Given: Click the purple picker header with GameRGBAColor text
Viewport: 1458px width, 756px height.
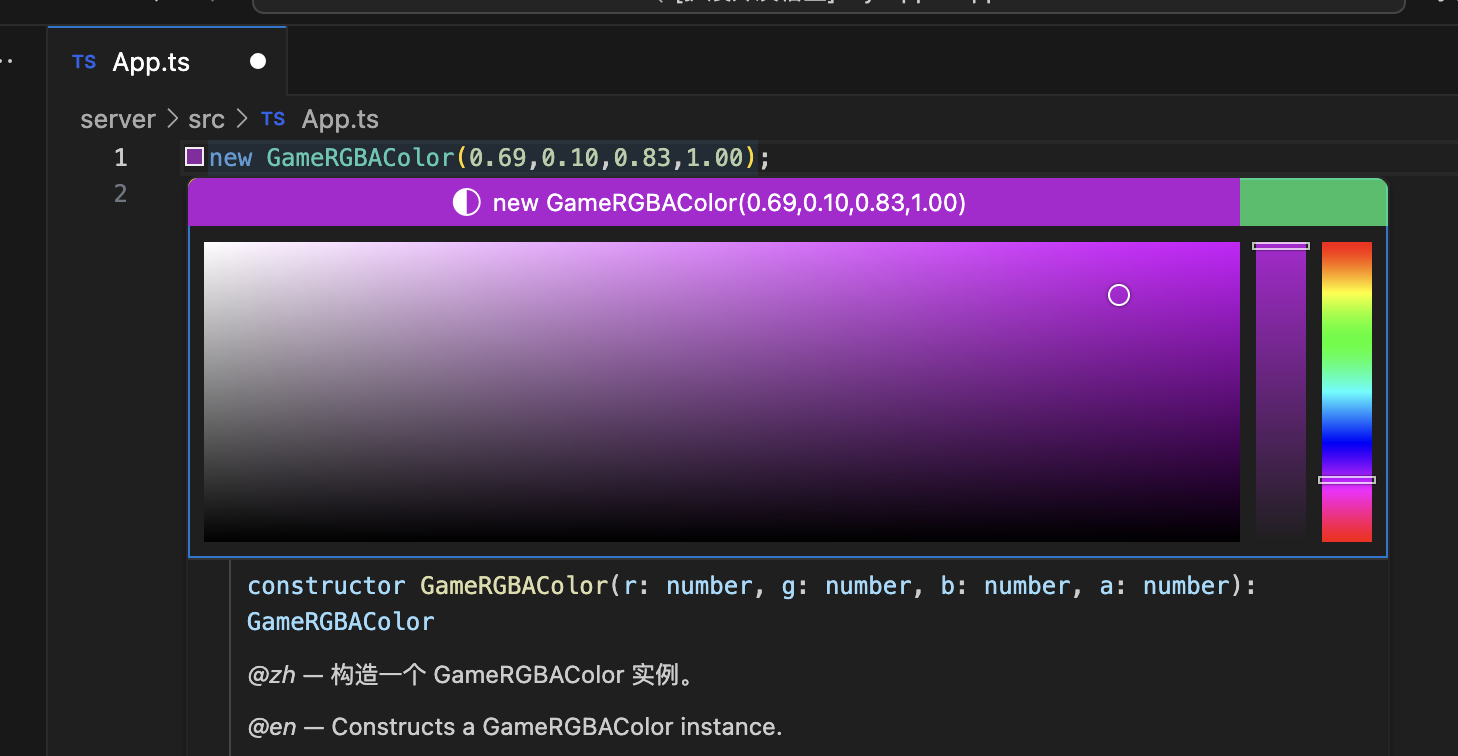Looking at the screenshot, I should pyautogui.click(x=729, y=203).
